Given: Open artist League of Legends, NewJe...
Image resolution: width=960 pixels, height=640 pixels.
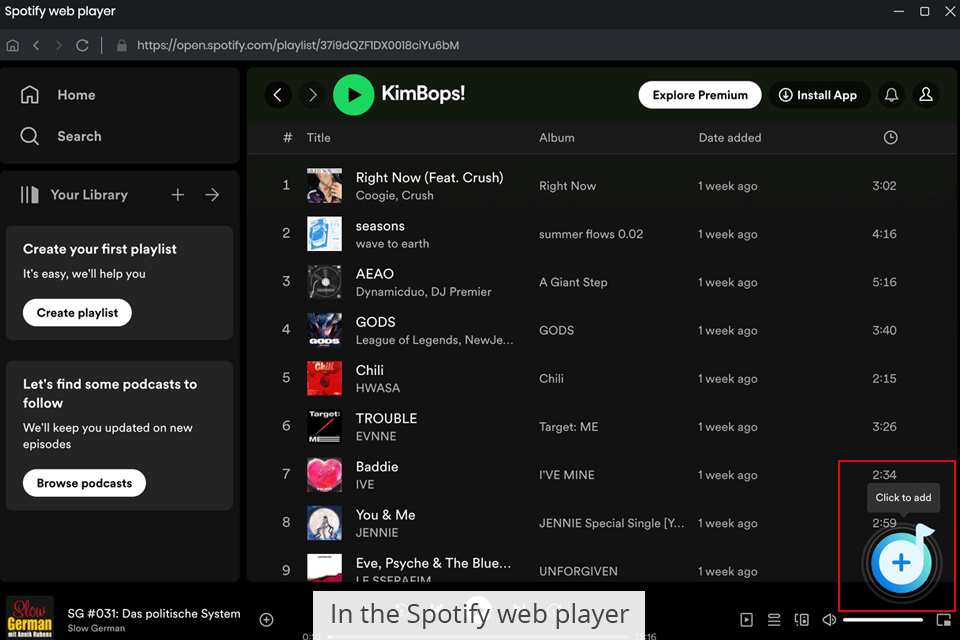Looking at the screenshot, I should [434, 340].
